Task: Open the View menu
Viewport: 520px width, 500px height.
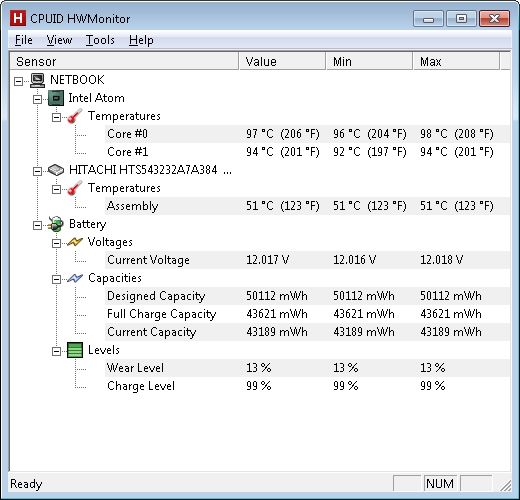Action: coord(59,40)
